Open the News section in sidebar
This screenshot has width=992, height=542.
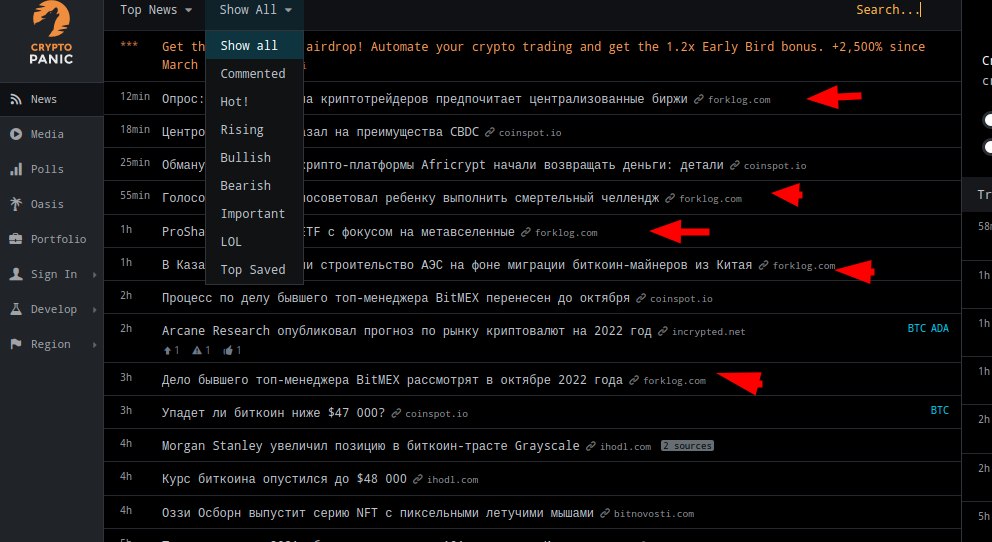[x=43, y=99]
